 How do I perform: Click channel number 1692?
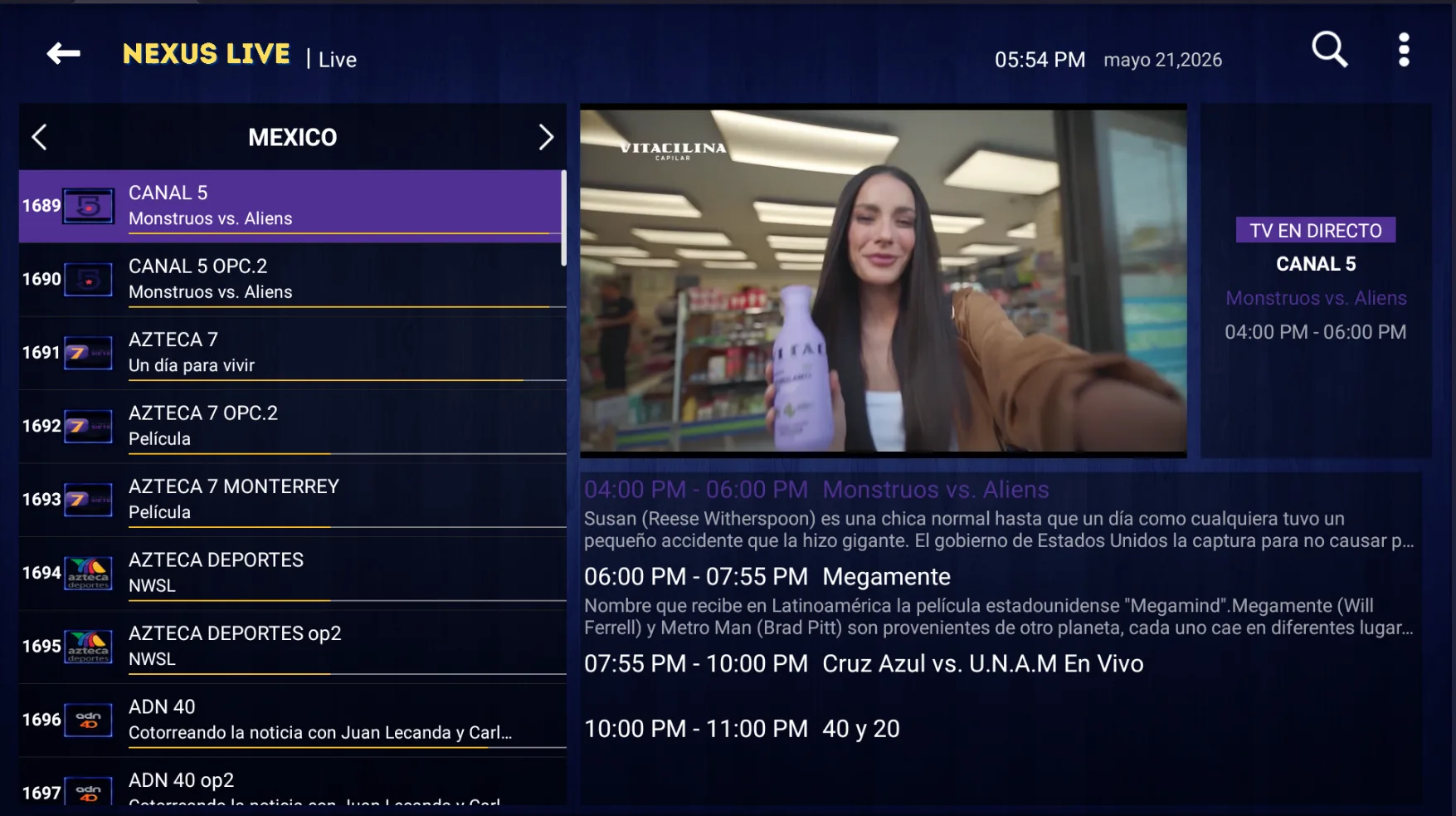pos(41,427)
